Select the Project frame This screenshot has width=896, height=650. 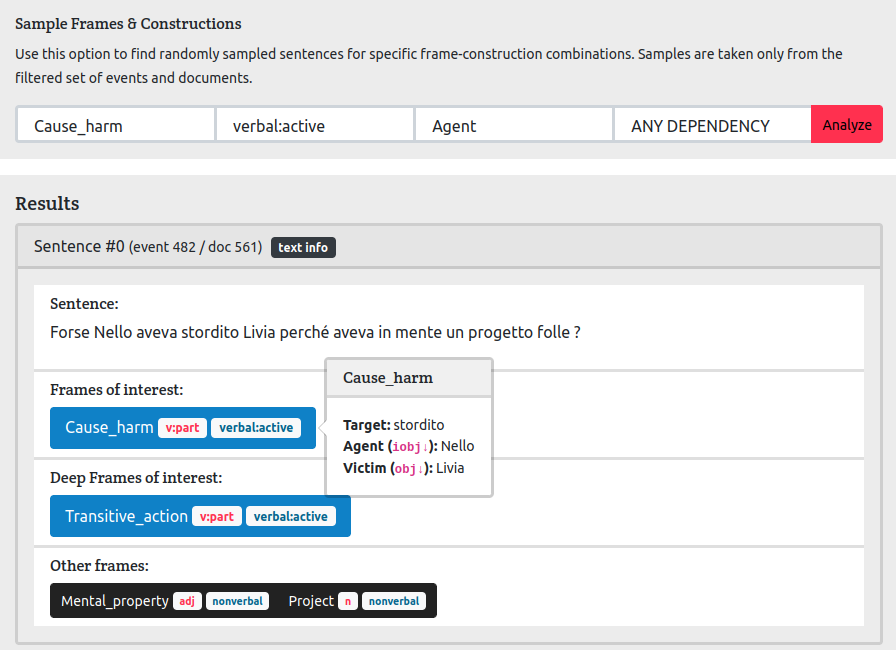coord(310,601)
